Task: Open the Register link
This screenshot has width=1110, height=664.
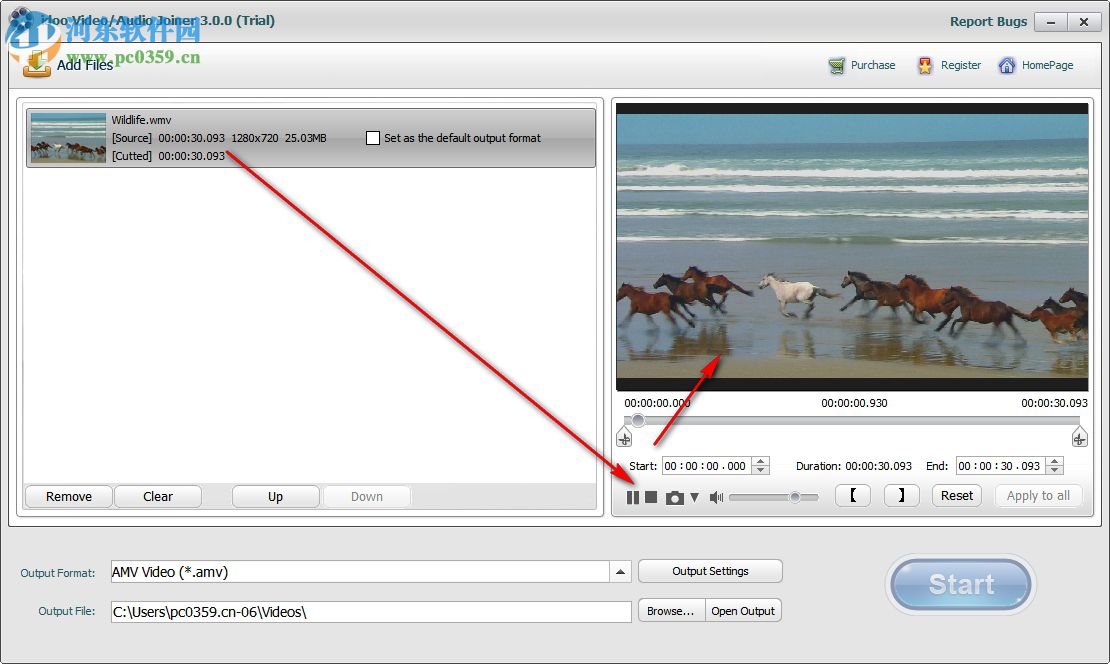Action: tap(961, 65)
